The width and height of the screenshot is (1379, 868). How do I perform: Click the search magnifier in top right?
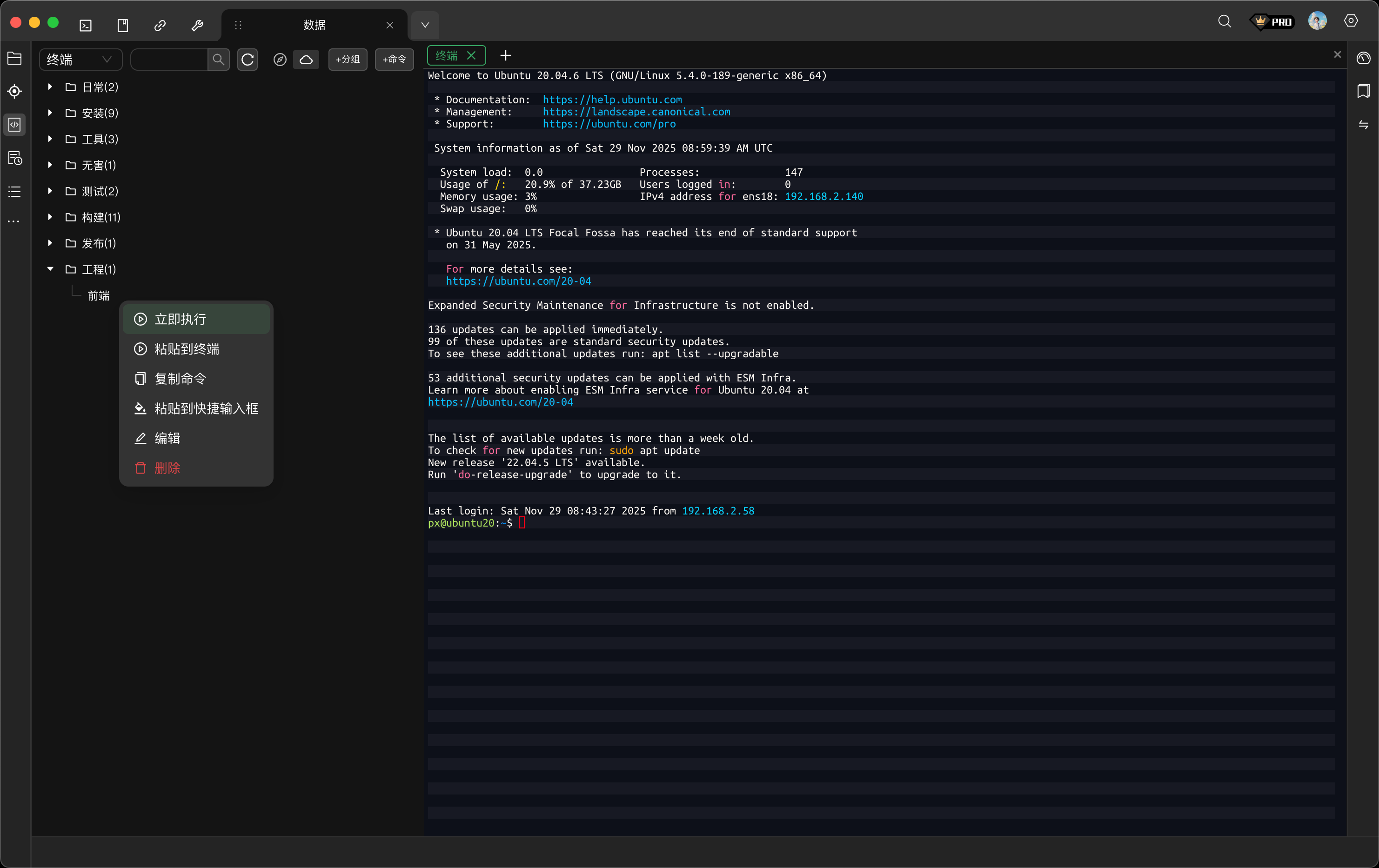(1225, 21)
